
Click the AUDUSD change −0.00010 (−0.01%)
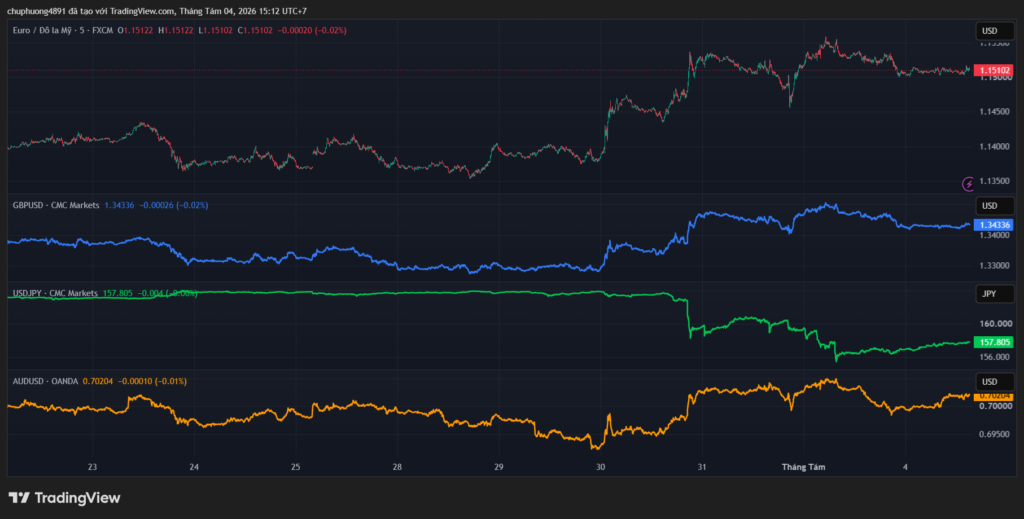[152, 381]
